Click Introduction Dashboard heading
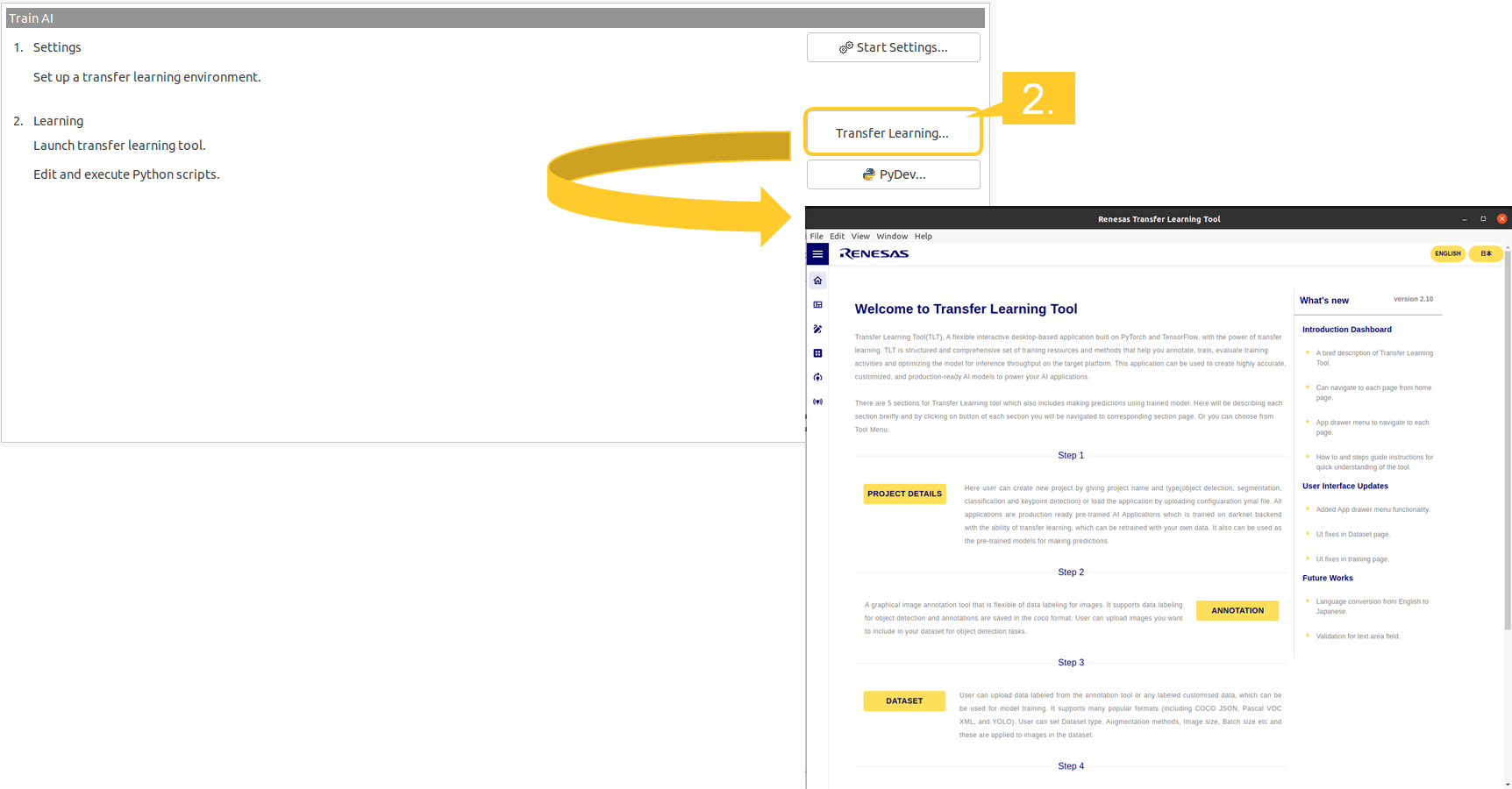Screen dimensions: 1512x789 1346,330
